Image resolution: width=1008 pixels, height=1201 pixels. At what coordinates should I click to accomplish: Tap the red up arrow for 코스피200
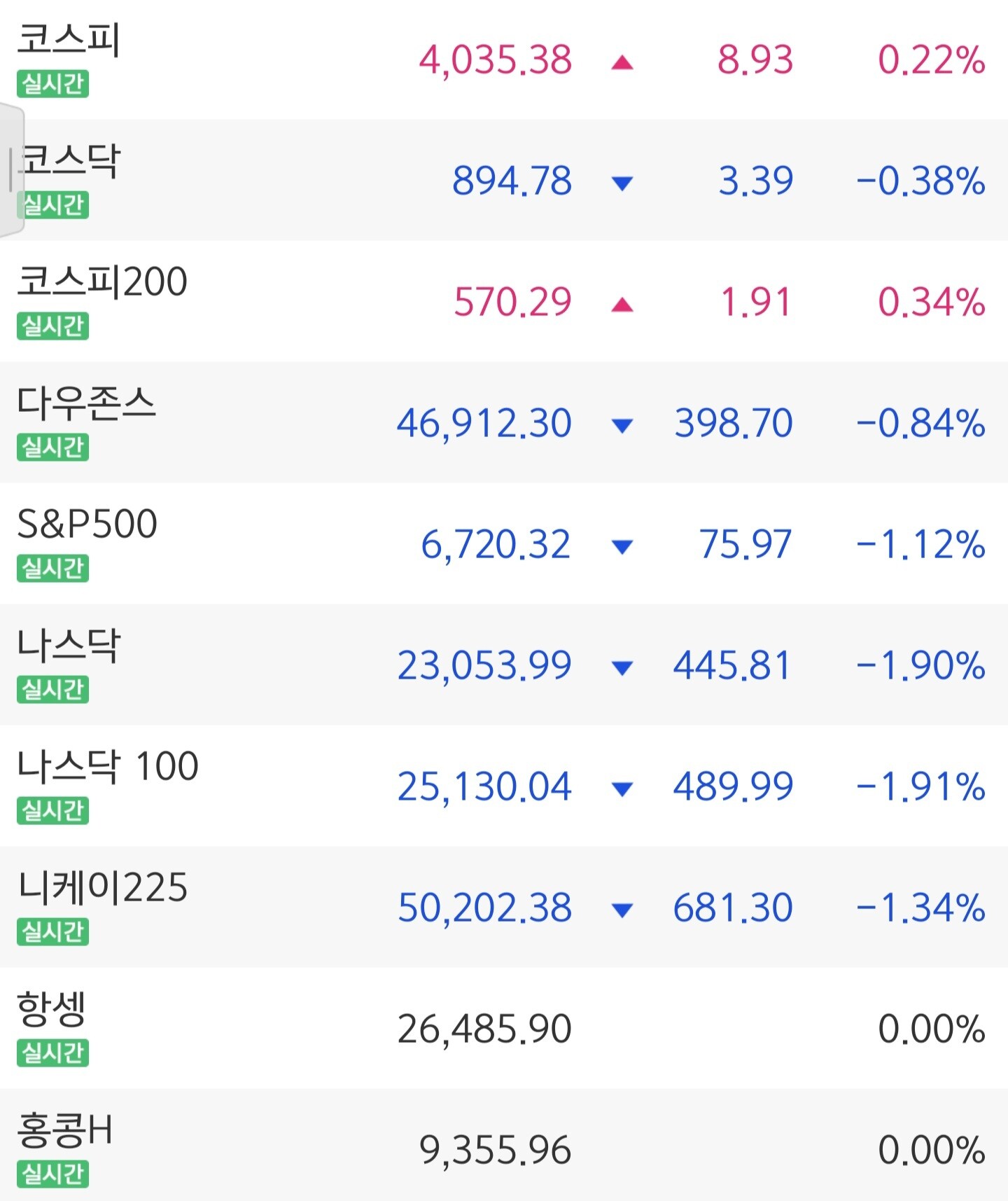click(x=622, y=305)
